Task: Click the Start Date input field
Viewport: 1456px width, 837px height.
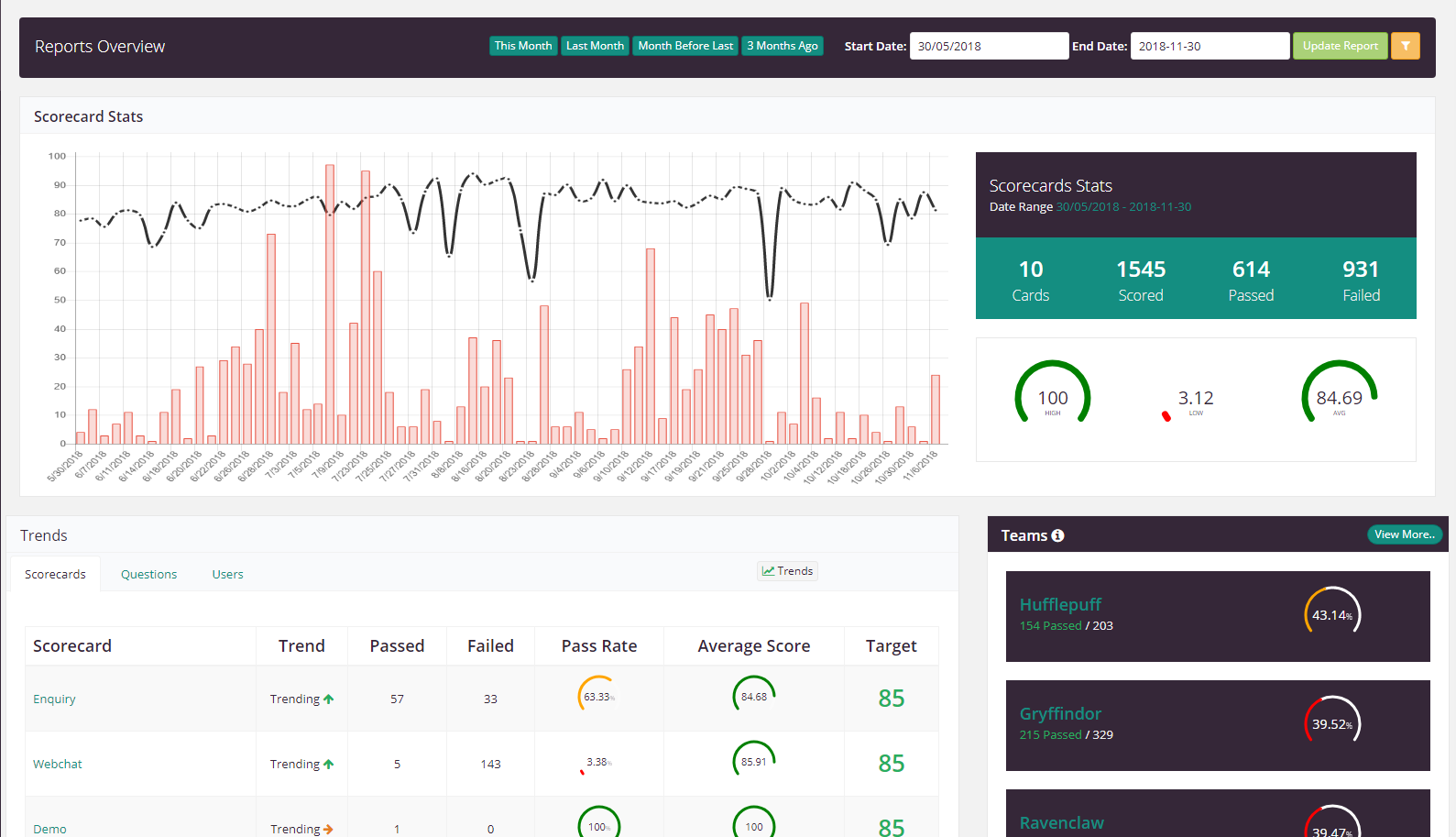Action: coord(989,46)
